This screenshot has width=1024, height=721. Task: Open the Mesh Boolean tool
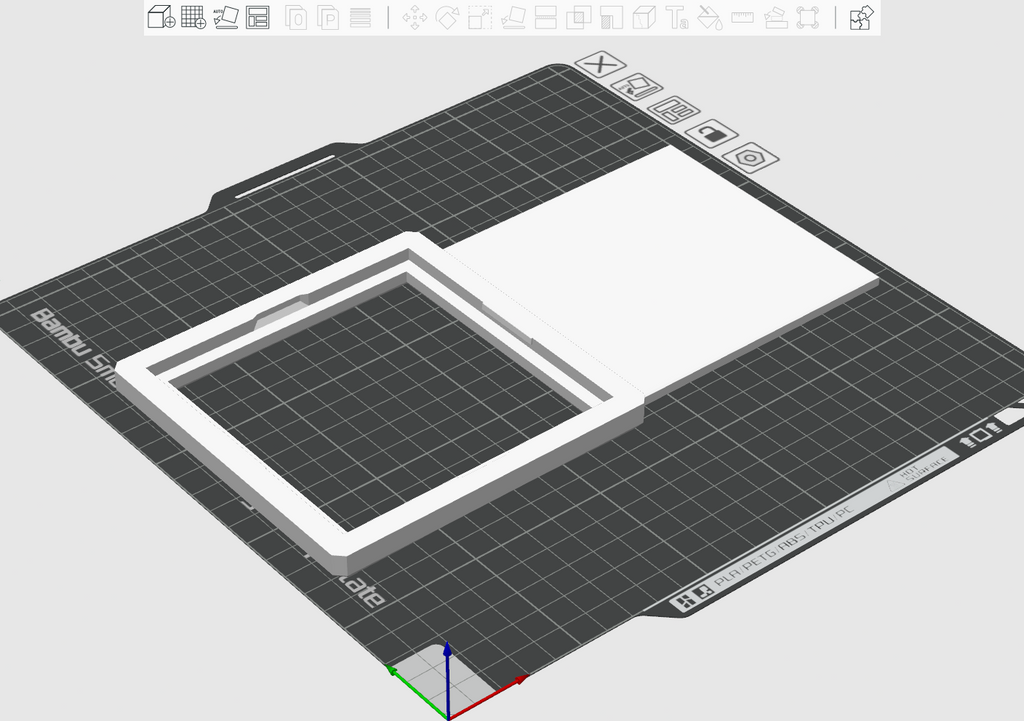pyautogui.click(x=579, y=18)
